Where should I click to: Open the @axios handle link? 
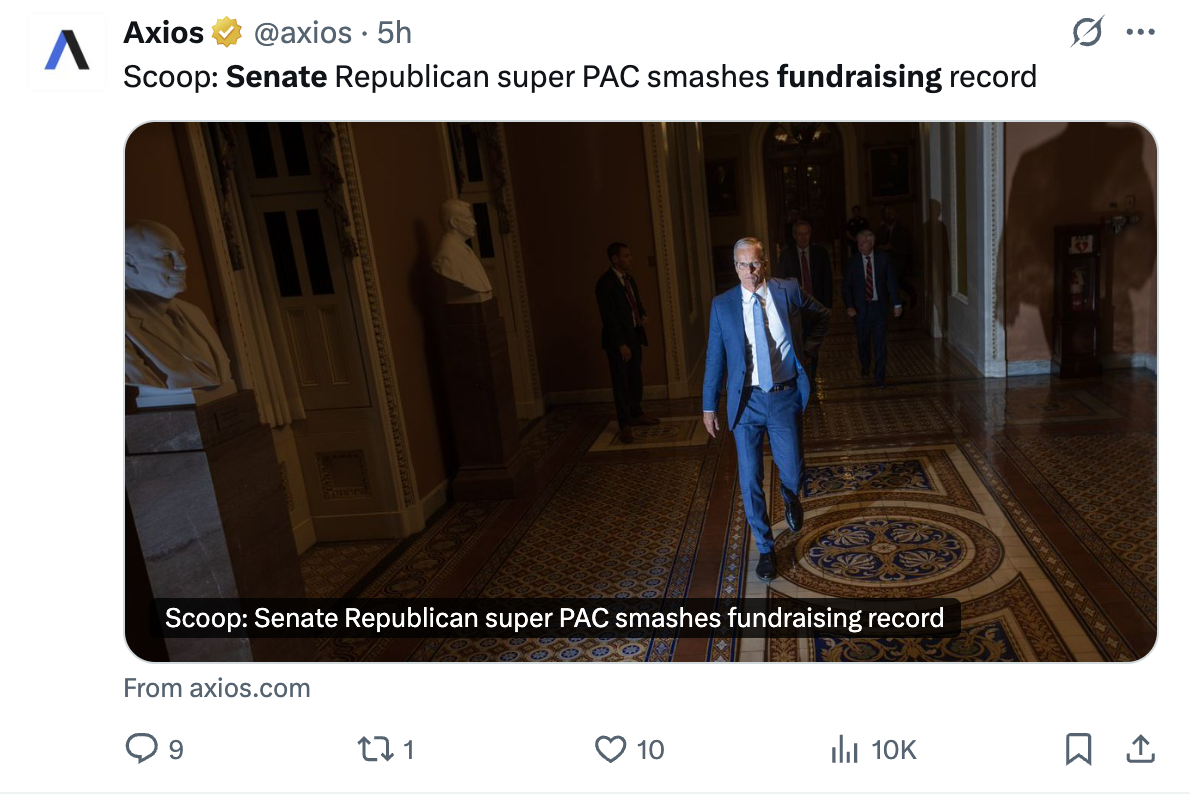tap(303, 33)
